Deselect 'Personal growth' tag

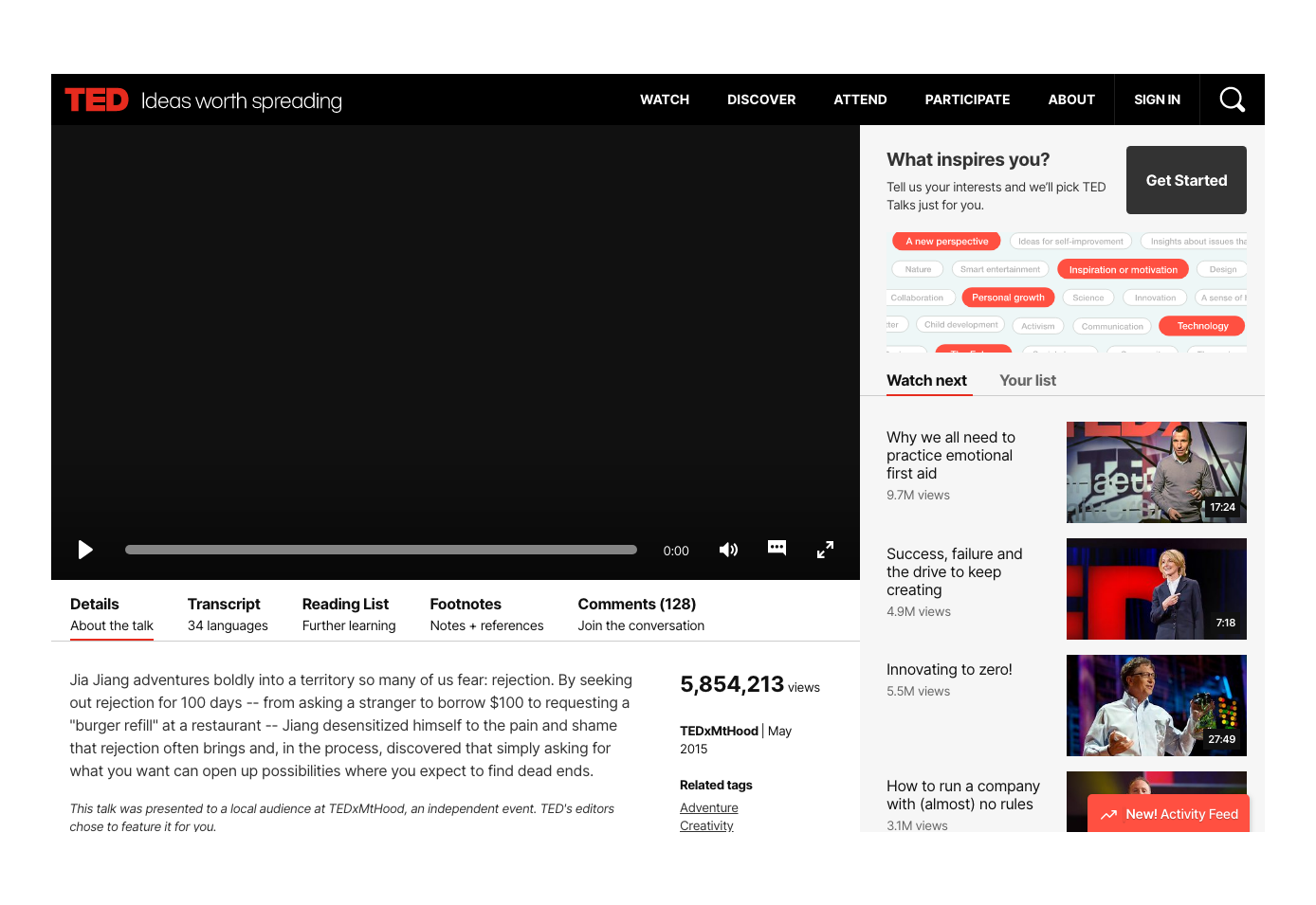1008,298
